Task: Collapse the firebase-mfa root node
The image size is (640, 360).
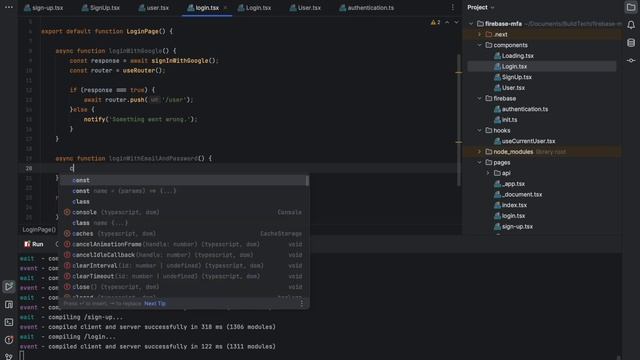Action: tap(471, 24)
